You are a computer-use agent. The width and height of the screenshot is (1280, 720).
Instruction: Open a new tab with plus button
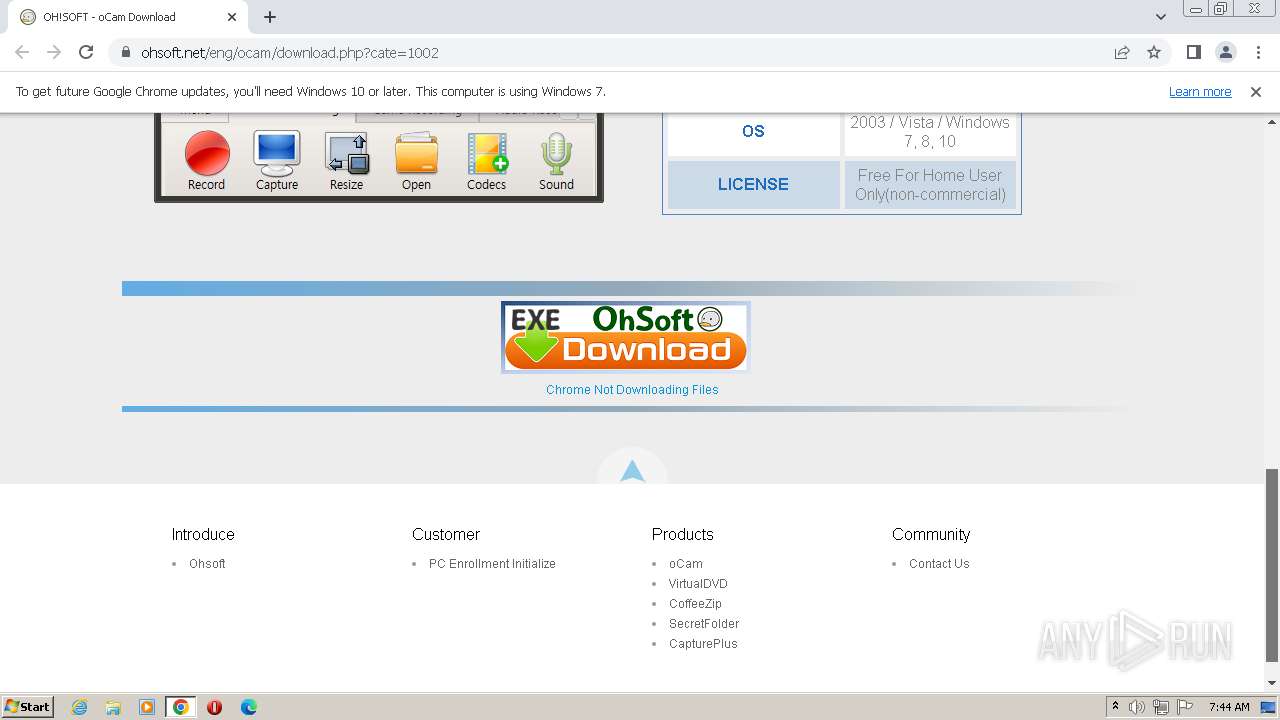[270, 17]
